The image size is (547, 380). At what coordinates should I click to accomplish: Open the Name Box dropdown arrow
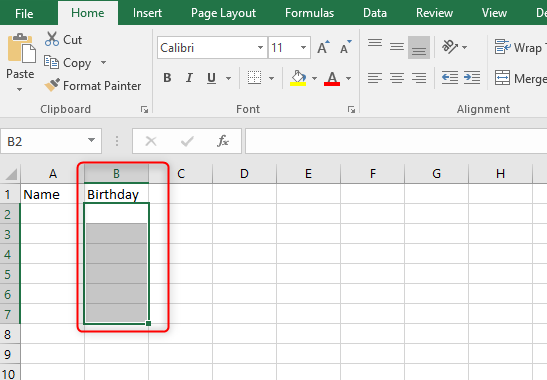pos(91,140)
